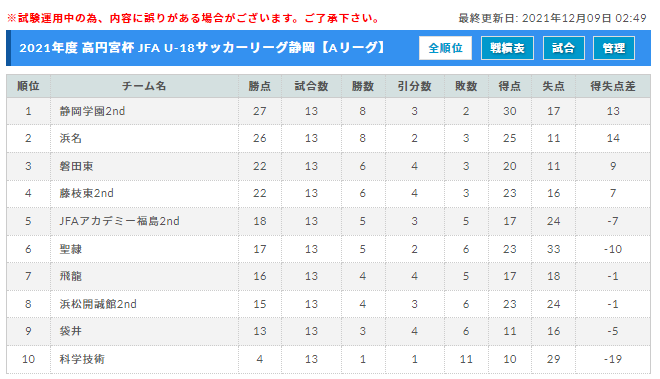Viewport: 660px width, 379px height.
Task: Click the 得失点差 column header
Action: point(612,86)
